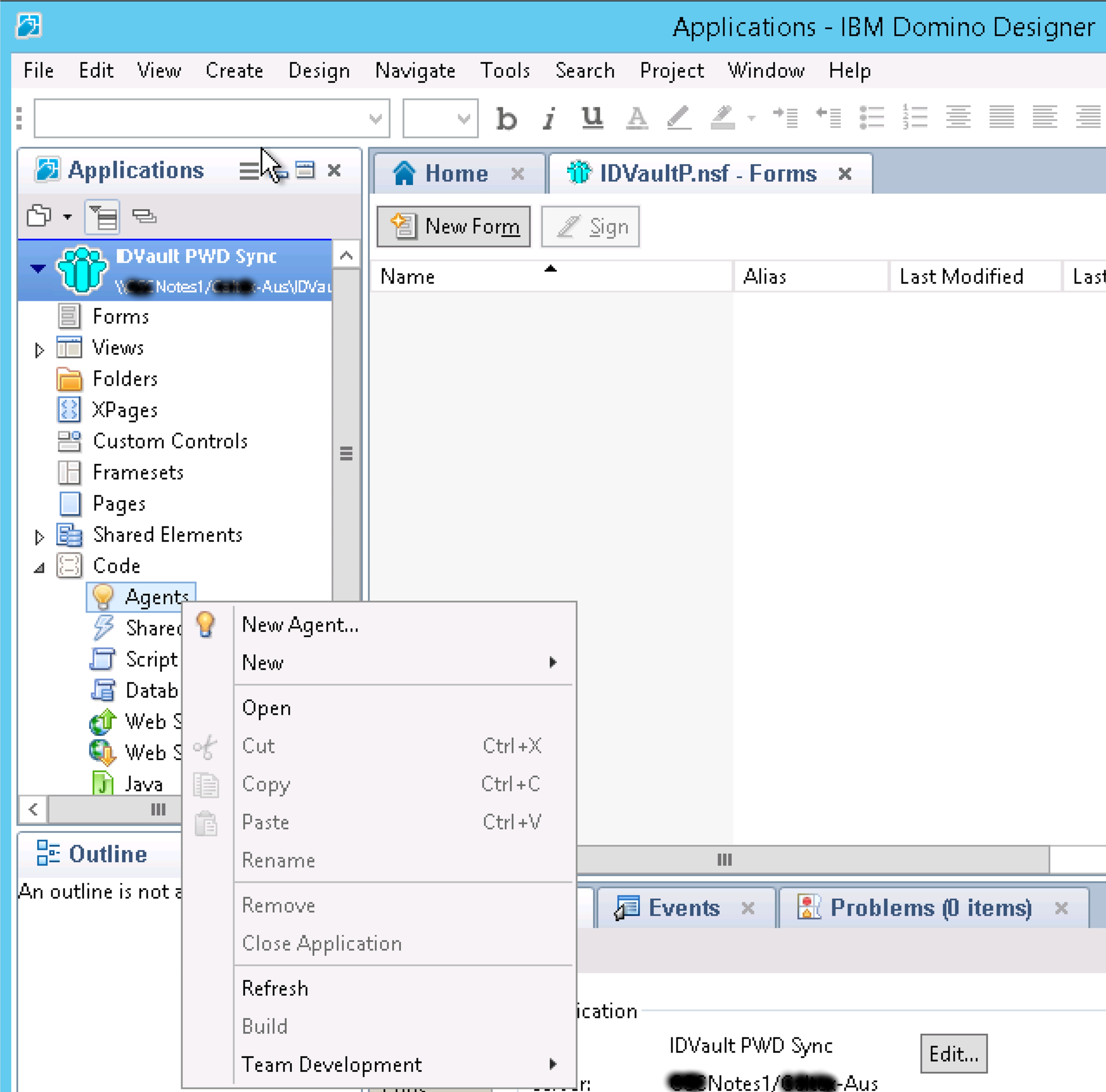
Task: Click the italic formatting icon
Action: coord(549,118)
